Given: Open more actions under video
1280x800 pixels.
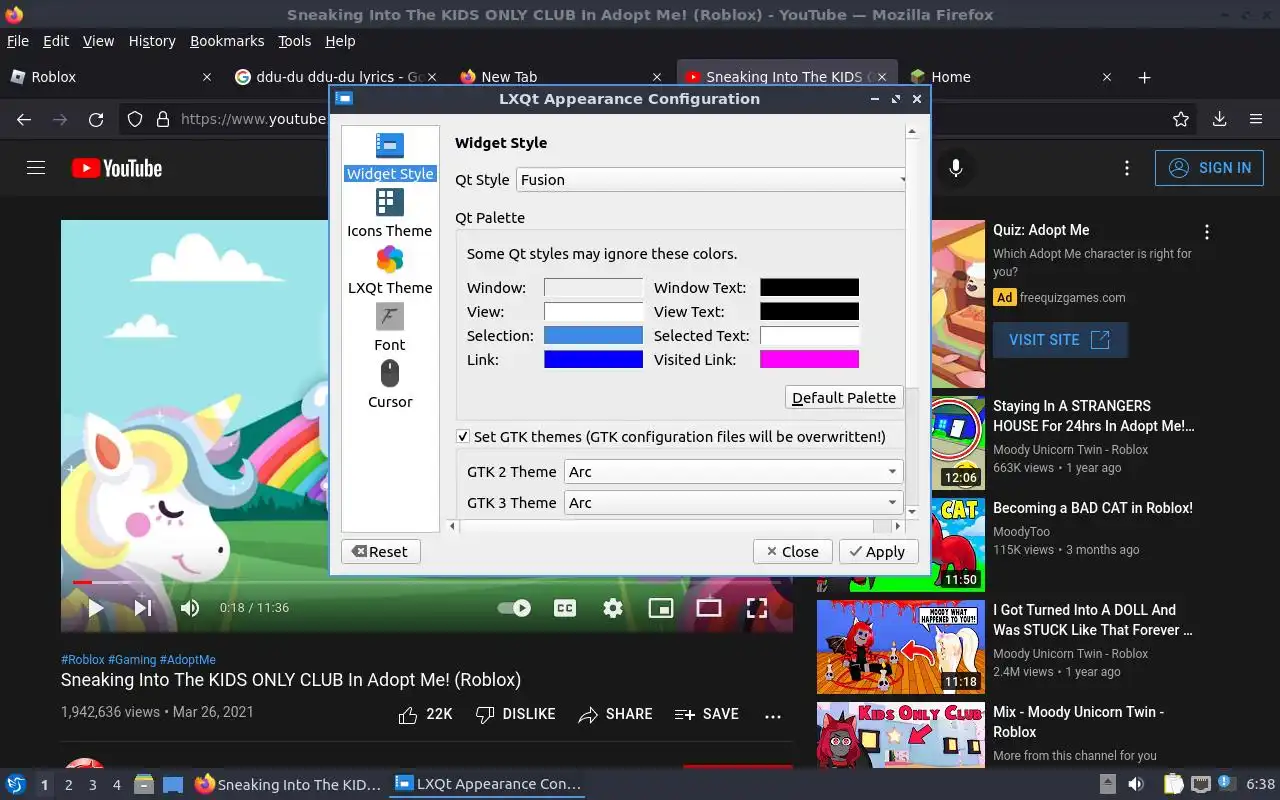Looking at the screenshot, I should (772, 716).
